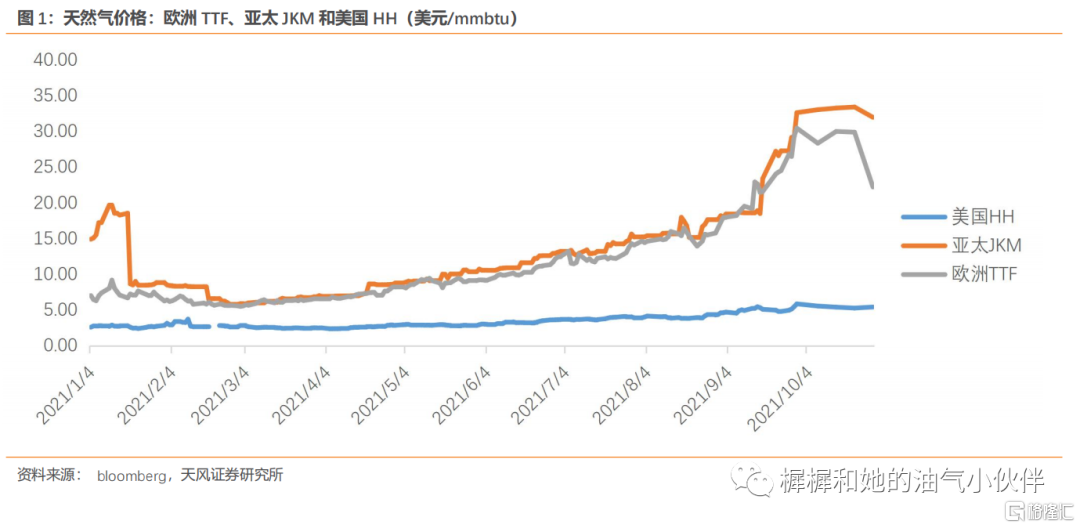Click the 资料来源 source label
1080x528 pixels.
[46, 475]
